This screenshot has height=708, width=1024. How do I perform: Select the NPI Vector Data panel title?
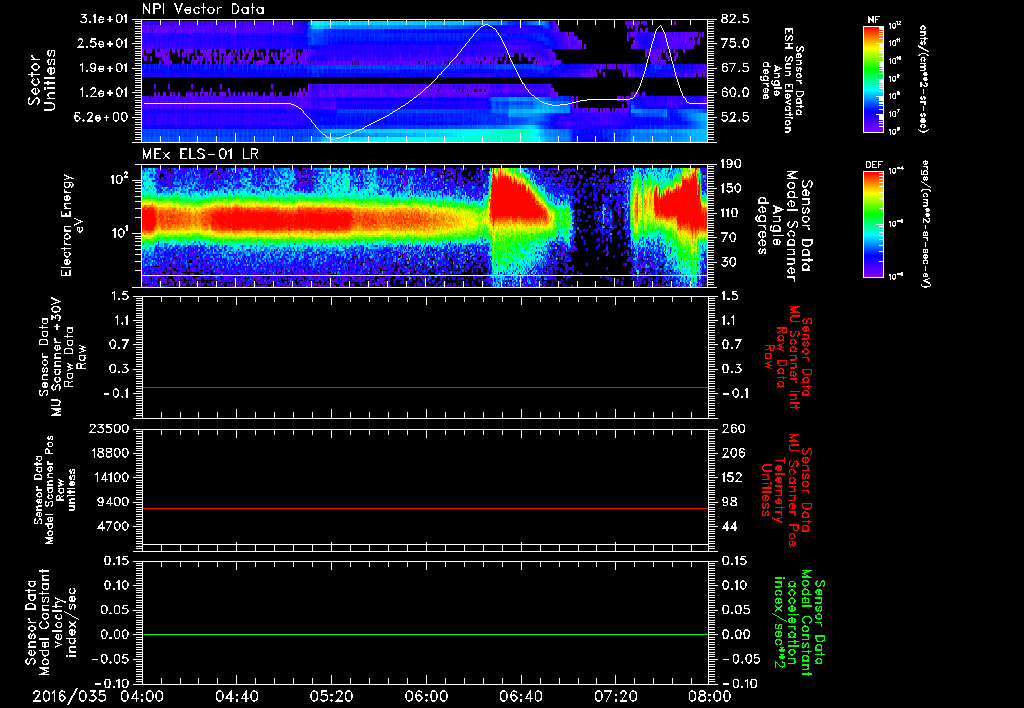(x=203, y=9)
